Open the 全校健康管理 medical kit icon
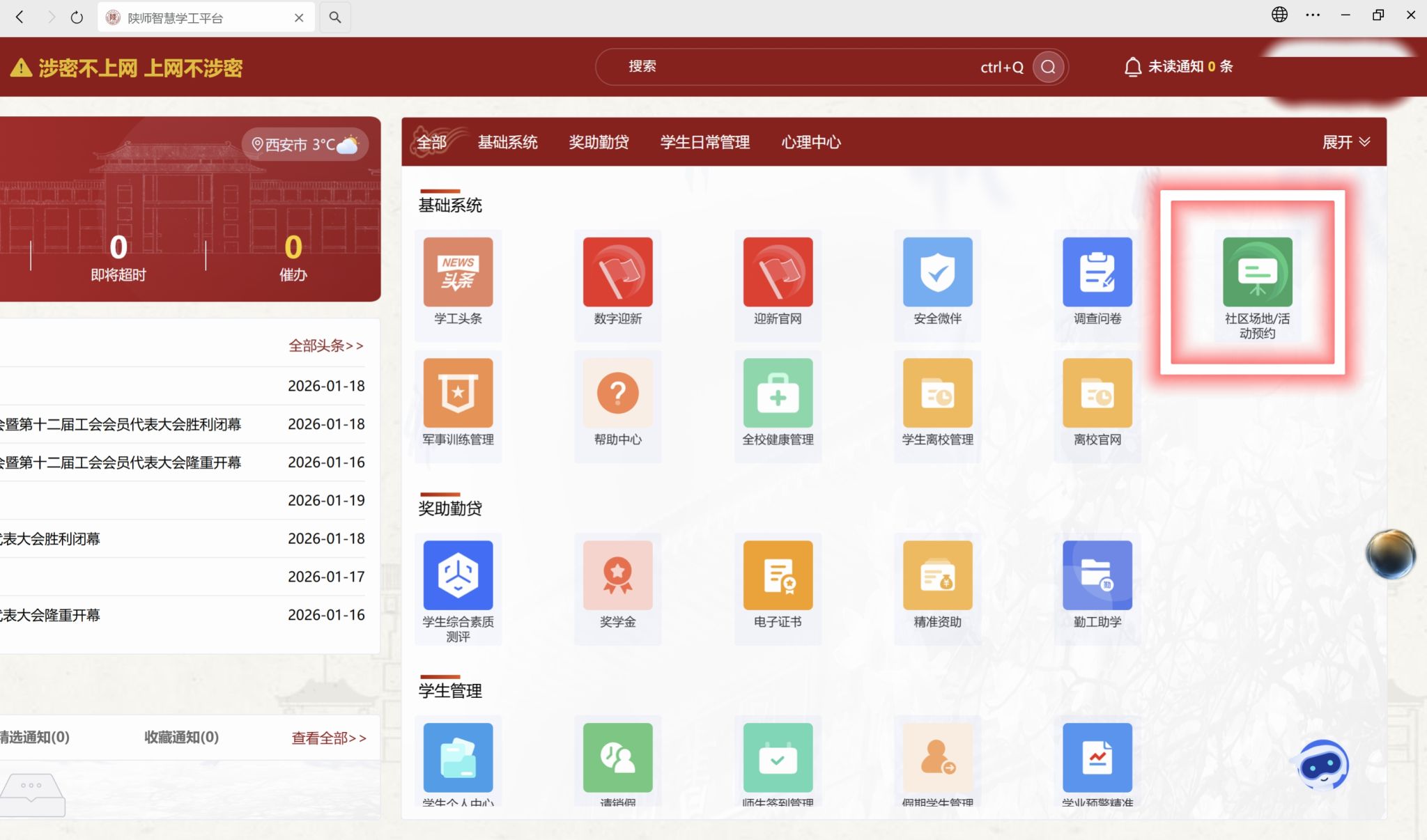This screenshot has height=840, width=1427. (x=778, y=393)
